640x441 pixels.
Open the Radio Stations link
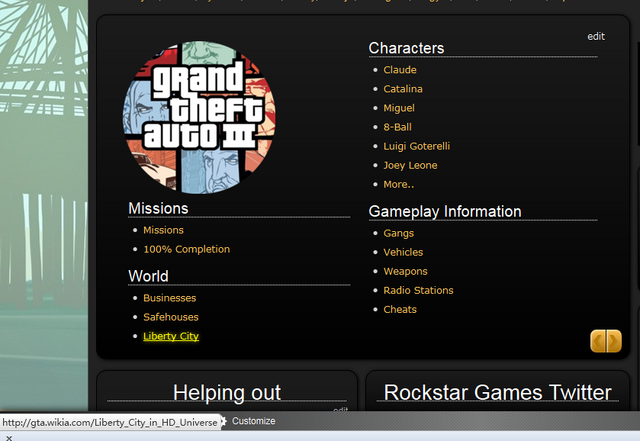(x=418, y=290)
